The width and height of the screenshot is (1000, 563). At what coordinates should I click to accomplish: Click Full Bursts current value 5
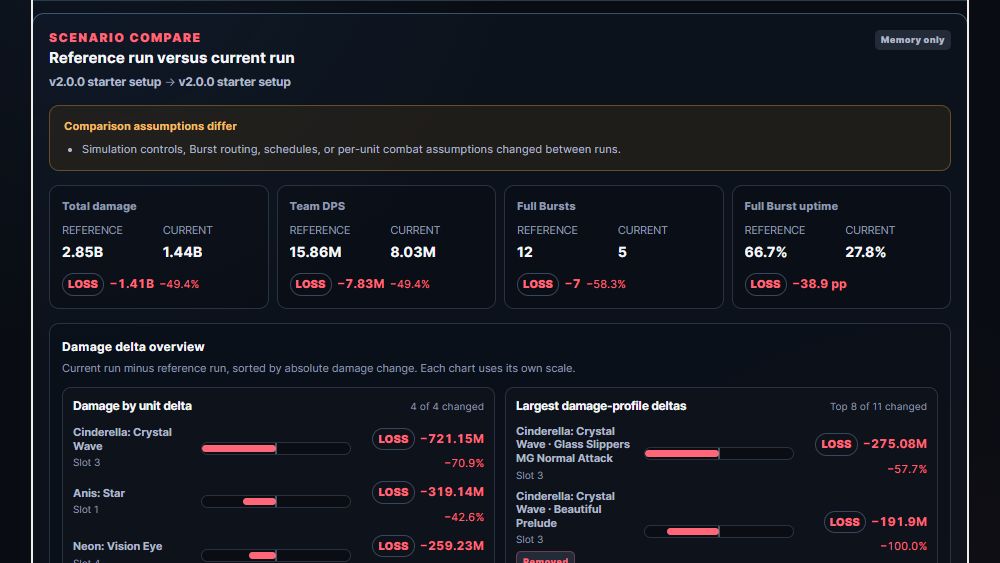pyautogui.click(x=622, y=252)
